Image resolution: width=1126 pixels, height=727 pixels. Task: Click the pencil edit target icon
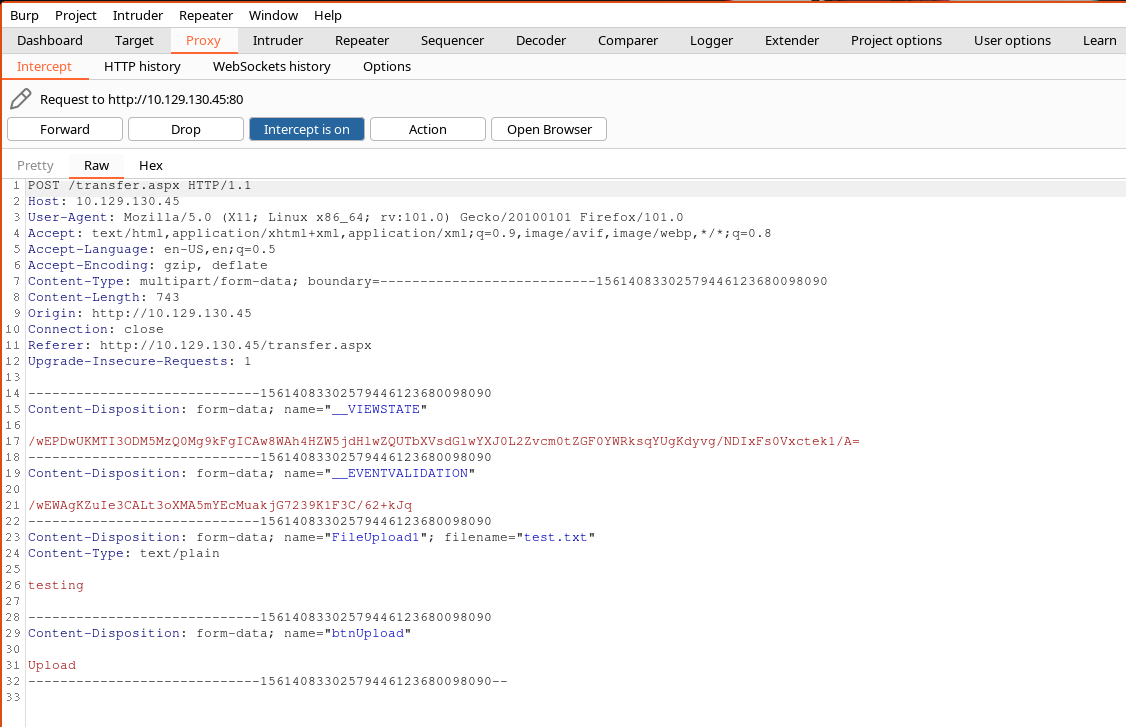click(x=20, y=99)
